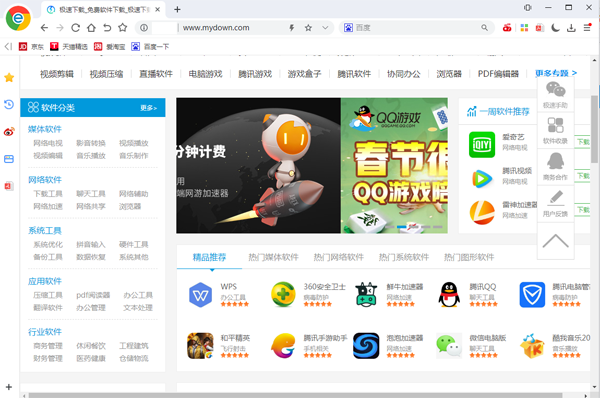The height and width of the screenshot is (398, 600).
Task: Open the 百度一下 bookmark
Action: (x=150, y=47)
